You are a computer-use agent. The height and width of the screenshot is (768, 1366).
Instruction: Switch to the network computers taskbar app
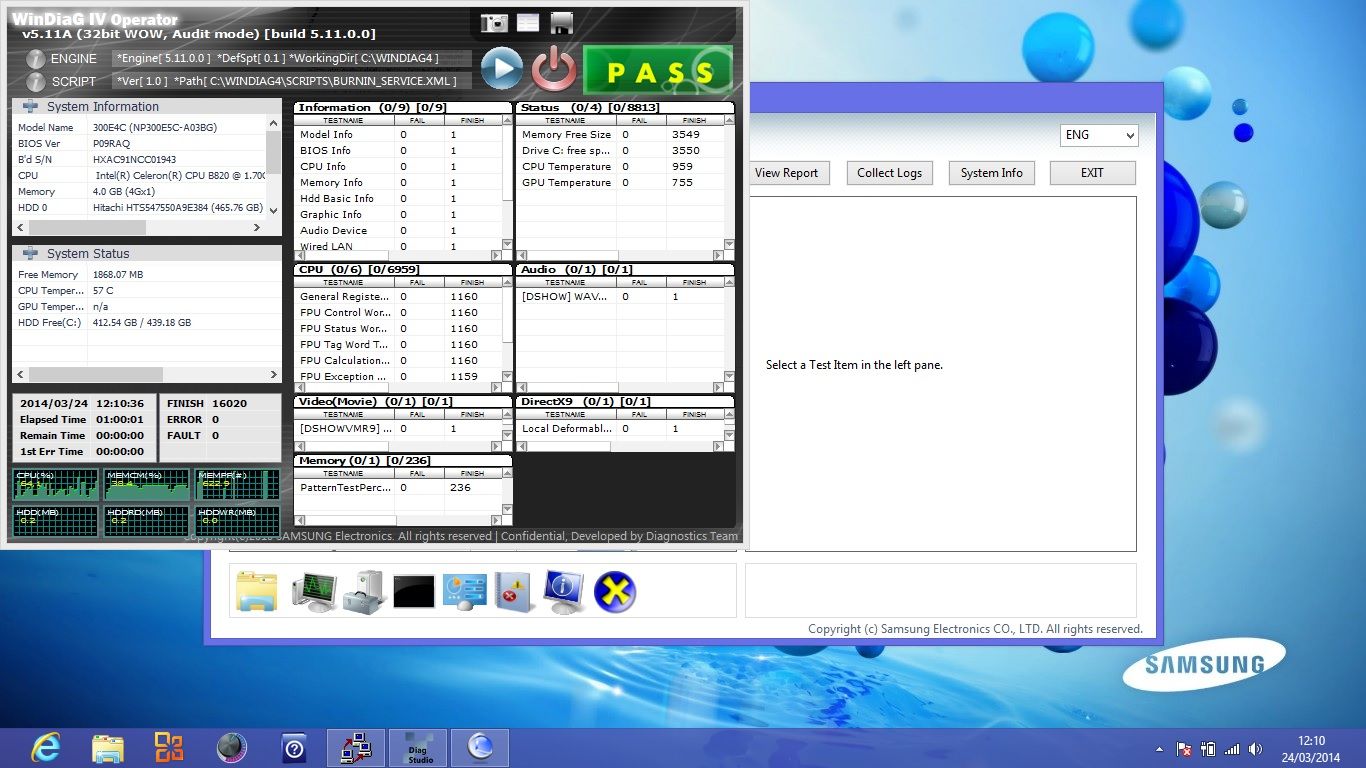356,748
